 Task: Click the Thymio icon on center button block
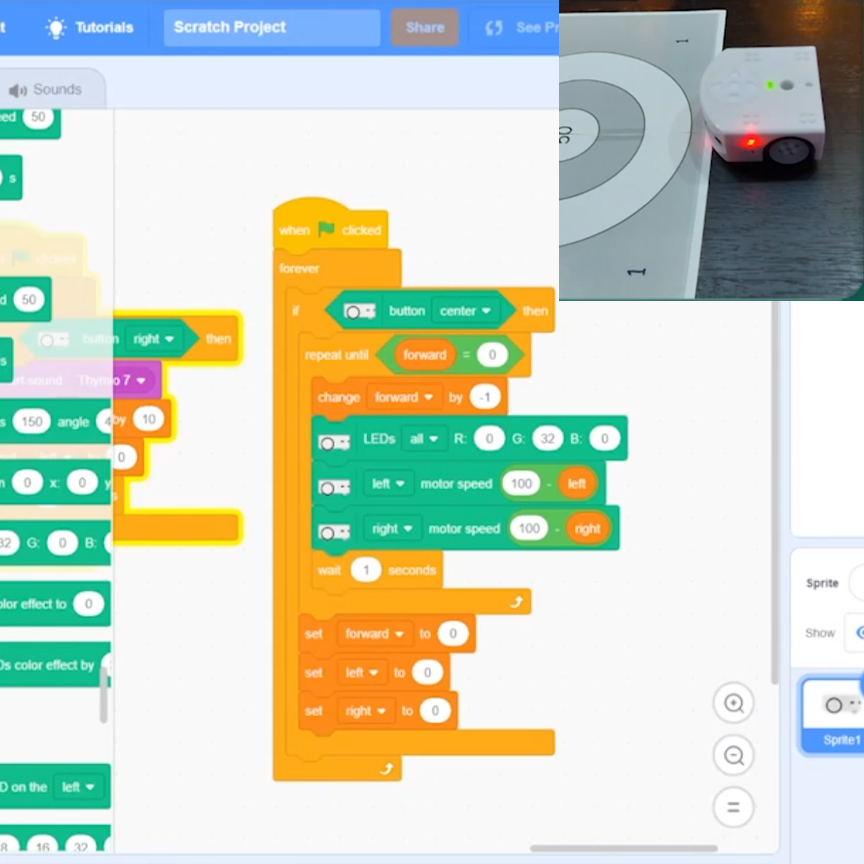pos(359,311)
